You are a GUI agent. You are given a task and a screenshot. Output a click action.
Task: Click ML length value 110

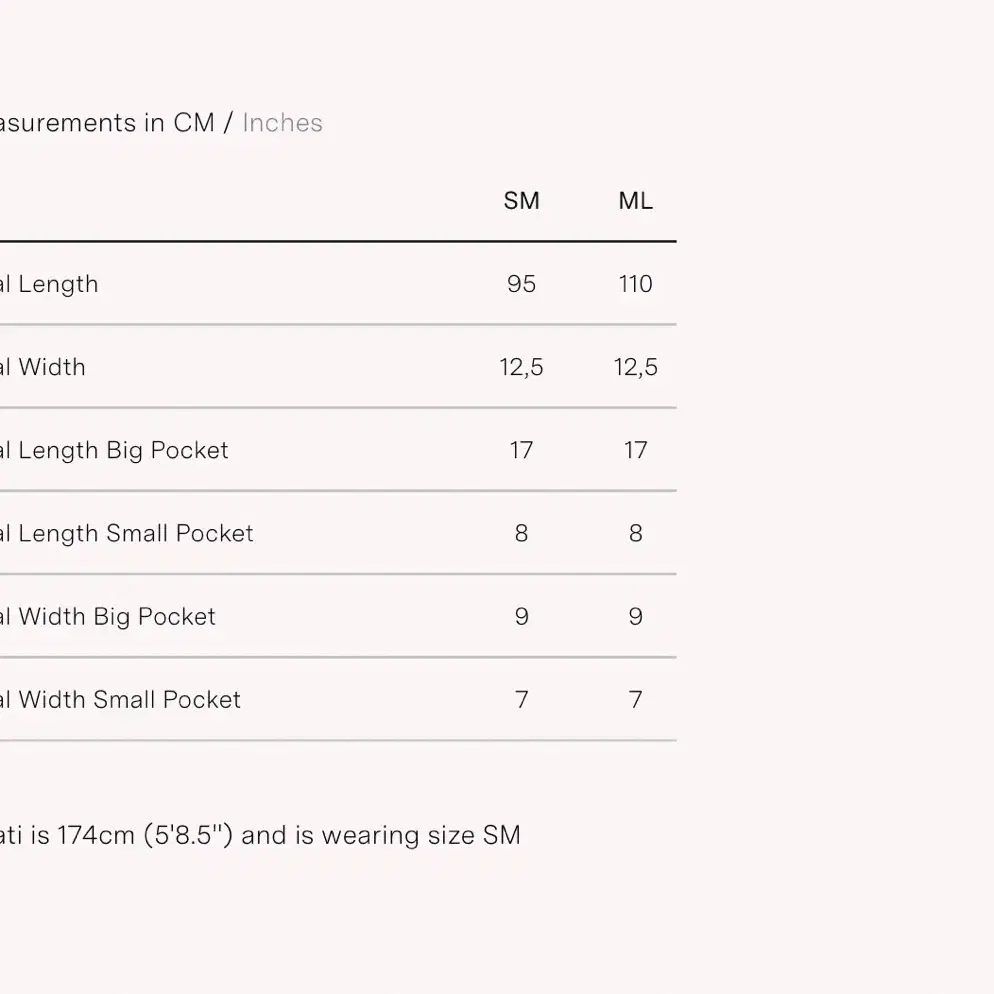[635, 284]
